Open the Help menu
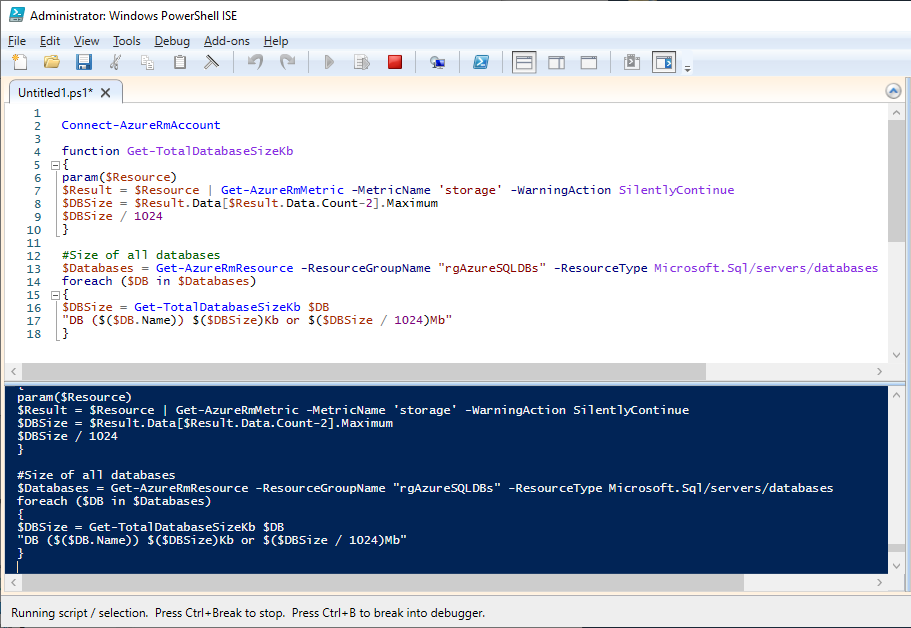This screenshot has width=911, height=628. pos(276,41)
